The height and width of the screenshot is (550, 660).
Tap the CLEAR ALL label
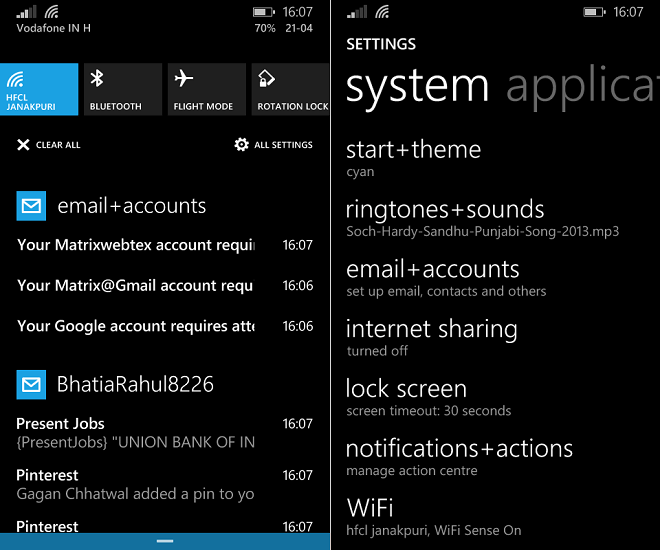(58, 145)
